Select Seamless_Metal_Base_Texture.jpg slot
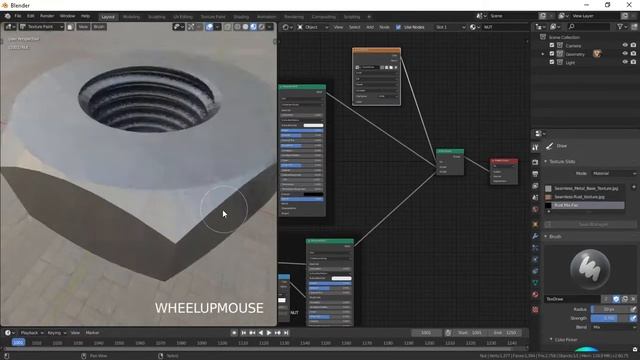The image size is (640, 360). point(584,189)
